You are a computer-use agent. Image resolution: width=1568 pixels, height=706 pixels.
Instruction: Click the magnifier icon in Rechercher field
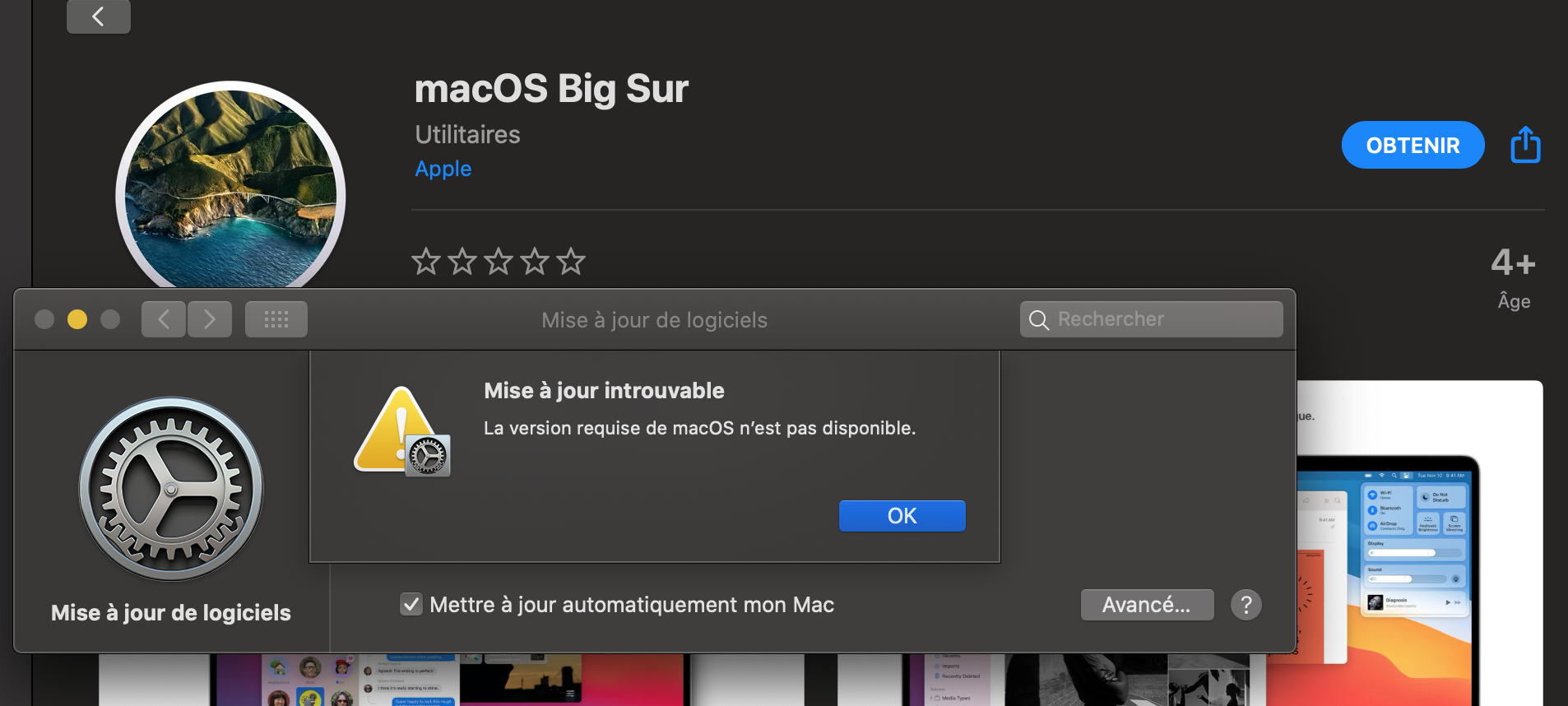[1039, 320]
